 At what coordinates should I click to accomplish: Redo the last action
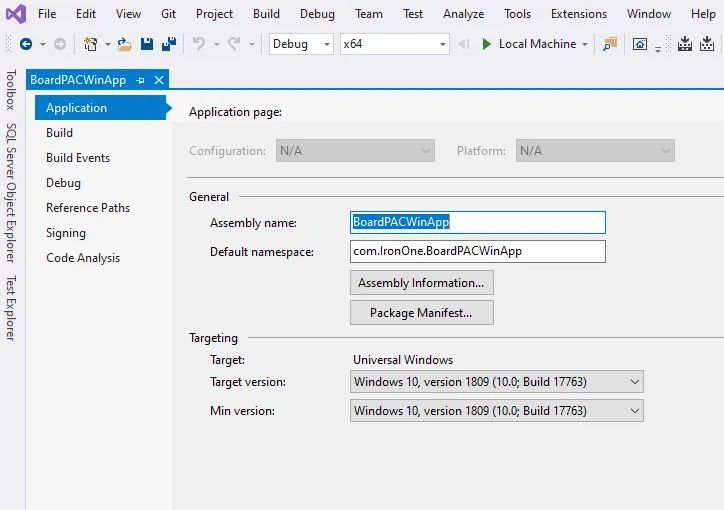[x=234, y=44]
